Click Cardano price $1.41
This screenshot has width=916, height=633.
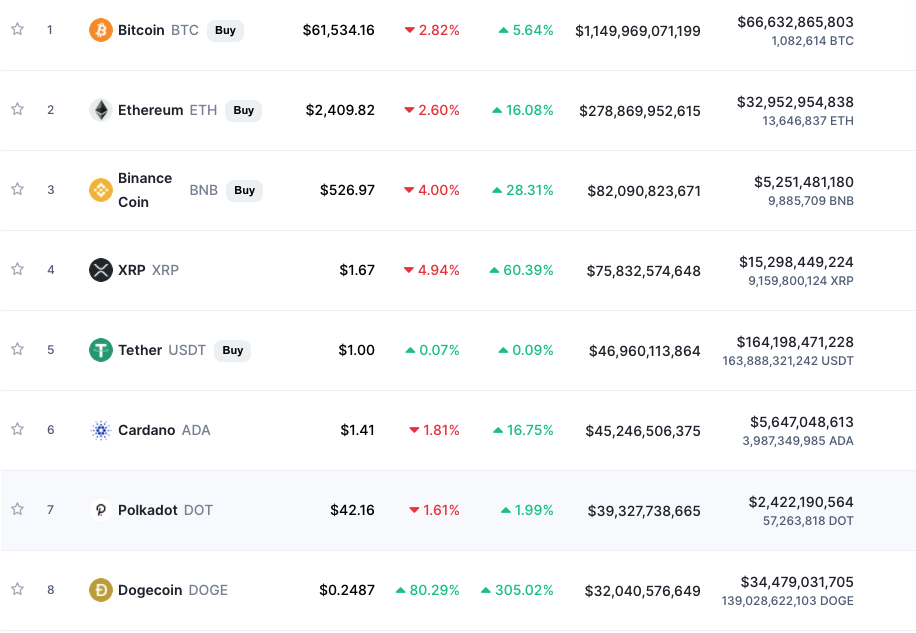coord(357,430)
